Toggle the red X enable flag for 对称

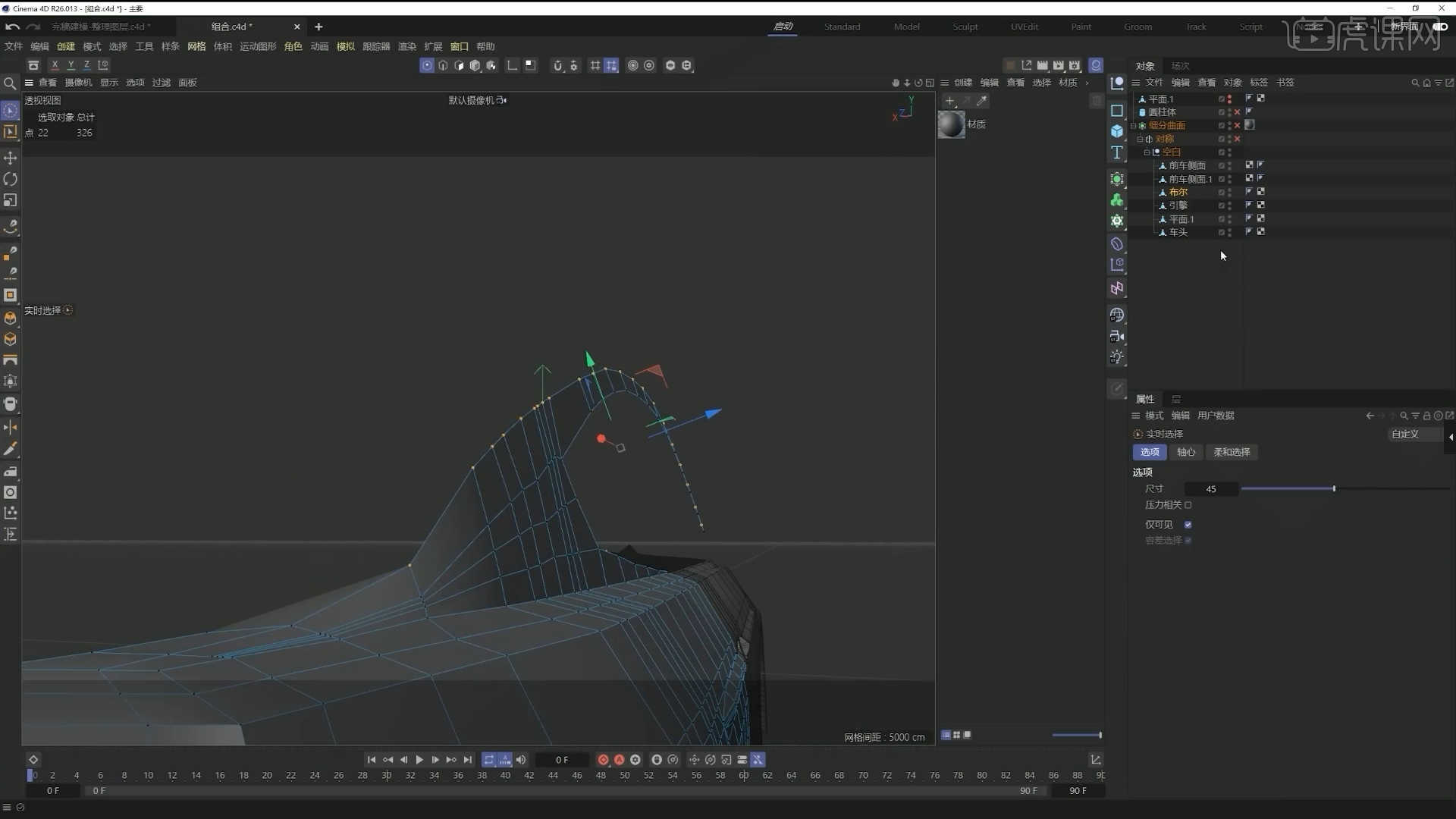[x=1238, y=139]
